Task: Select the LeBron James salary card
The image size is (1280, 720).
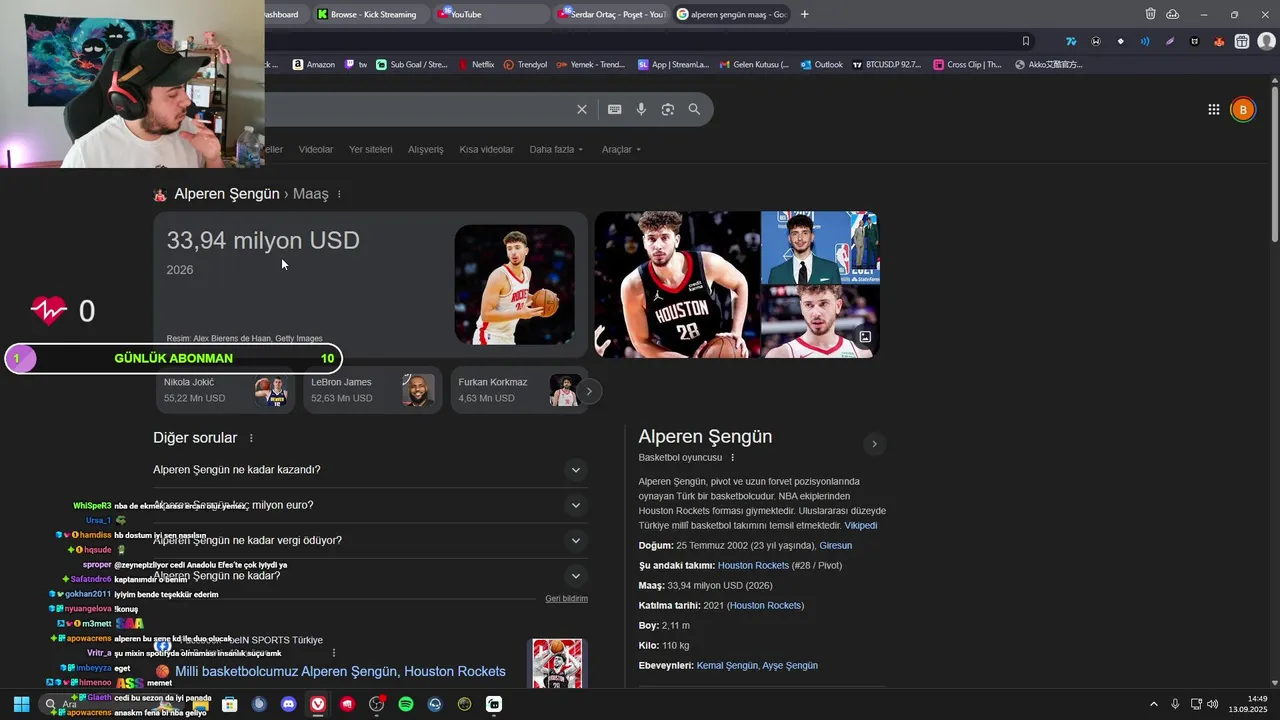Action: (372, 390)
